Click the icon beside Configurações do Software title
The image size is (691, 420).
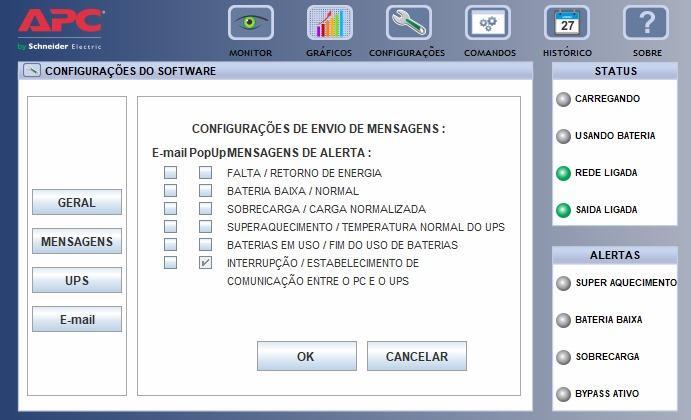pyautogui.click(x=32, y=71)
